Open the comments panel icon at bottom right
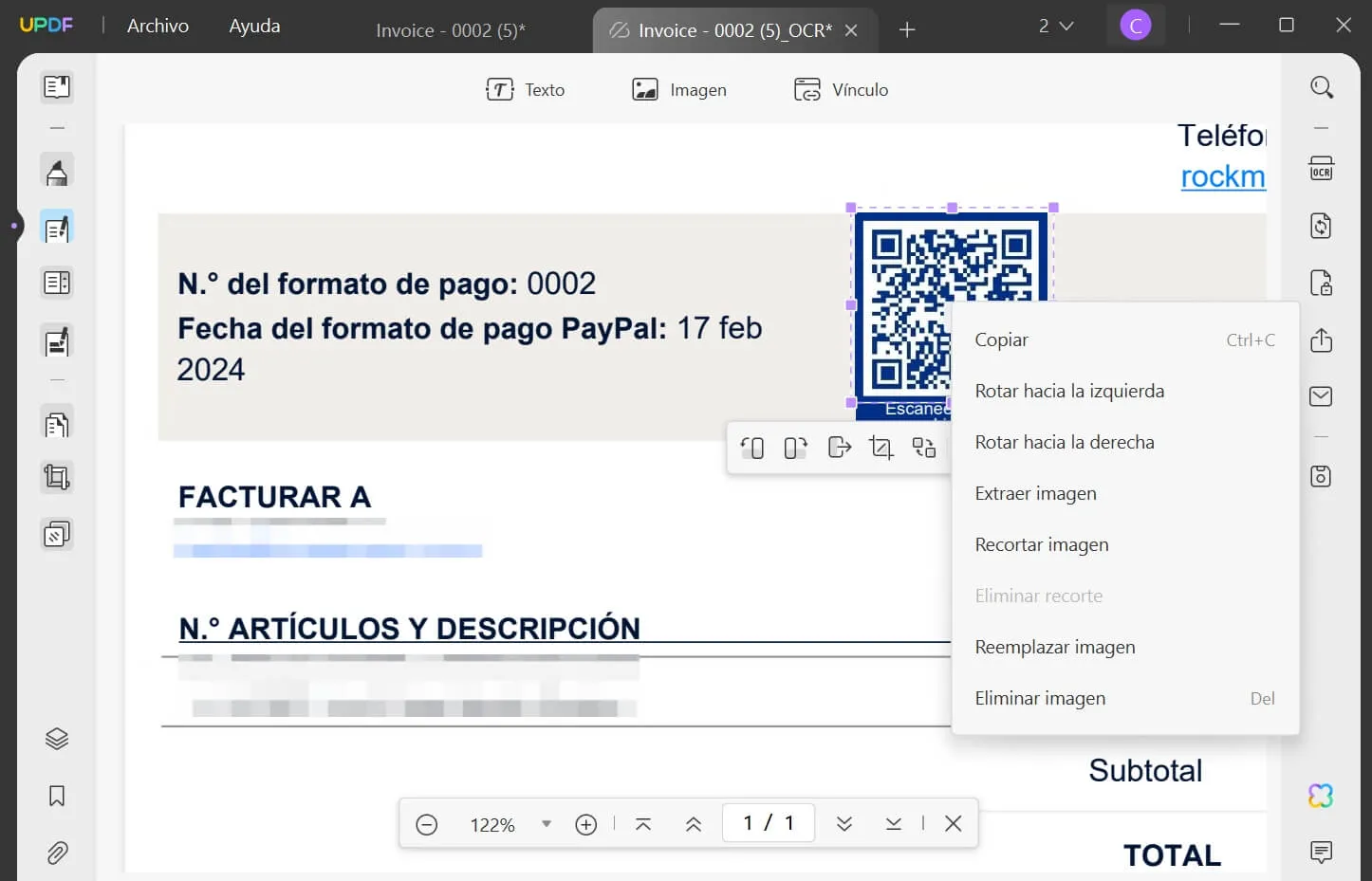This screenshot has width=1372, height=881. click(1321, 852)
